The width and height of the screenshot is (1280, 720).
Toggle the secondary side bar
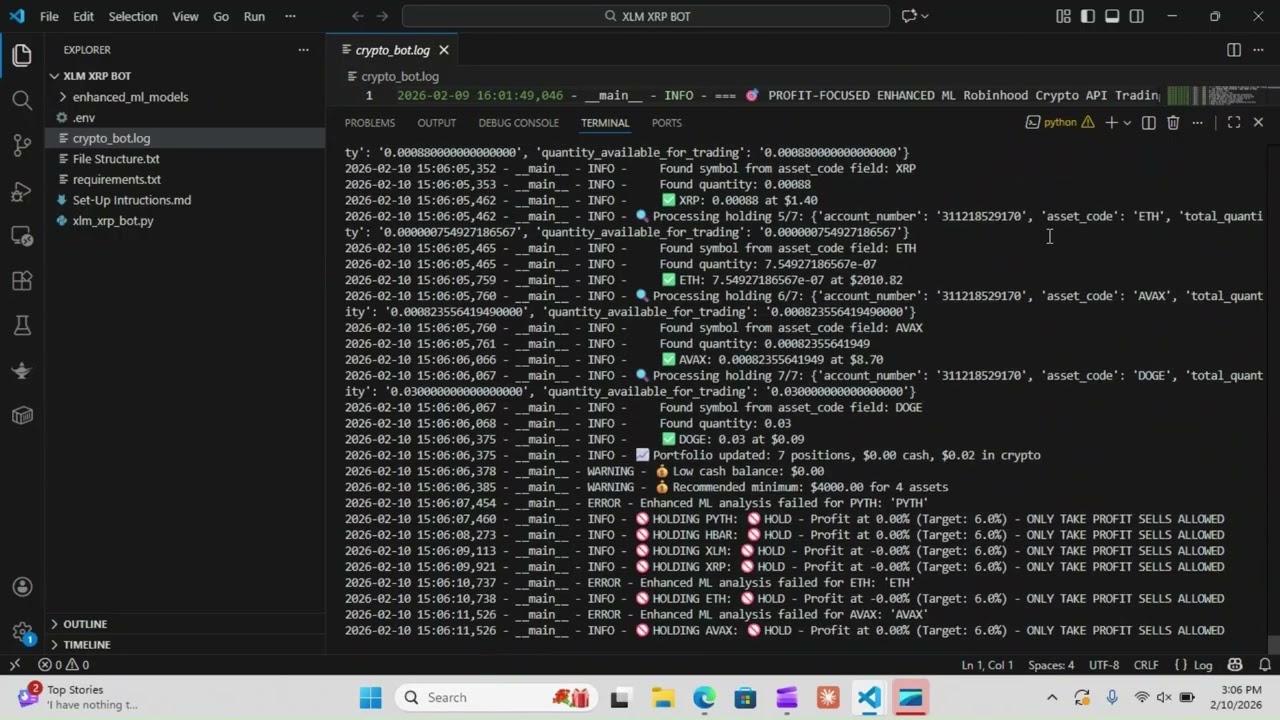pos(1137,16)
